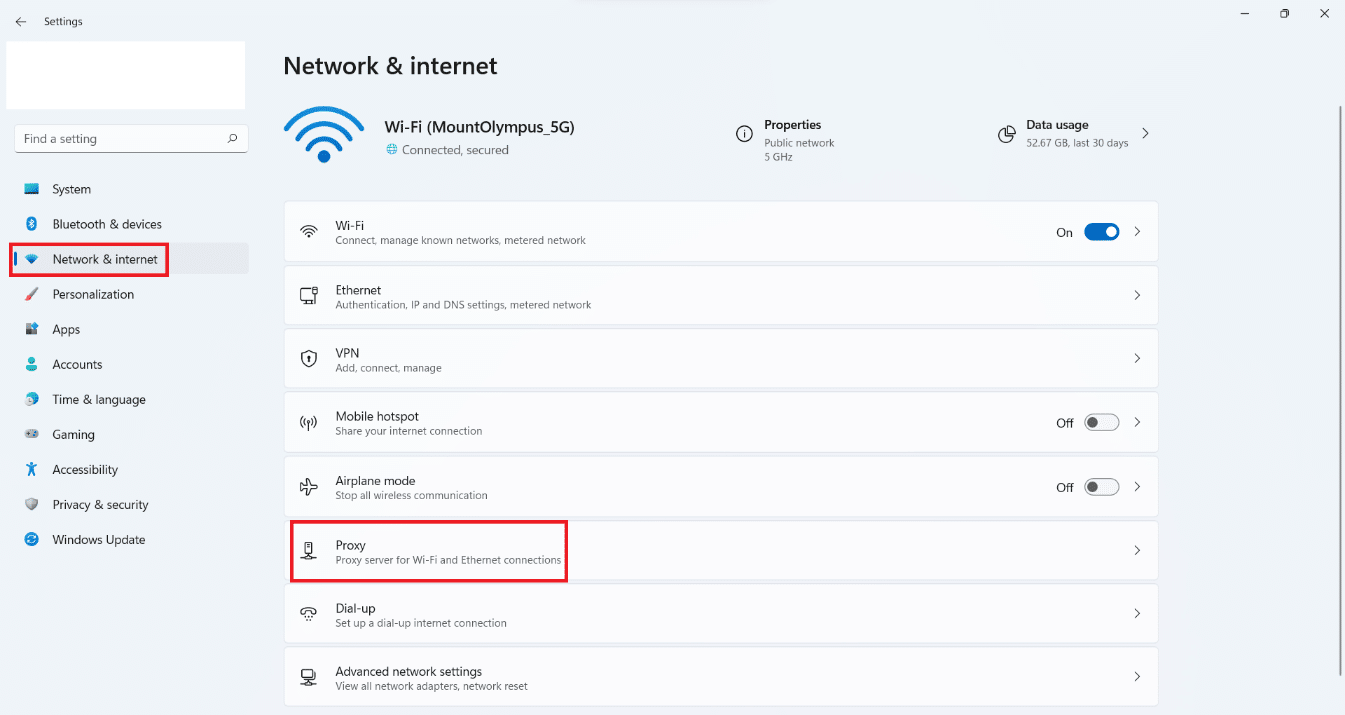This screenshot has width=1345, height=715.
Task: Click the Privacy & security shield icon
Action: [32, 505]
